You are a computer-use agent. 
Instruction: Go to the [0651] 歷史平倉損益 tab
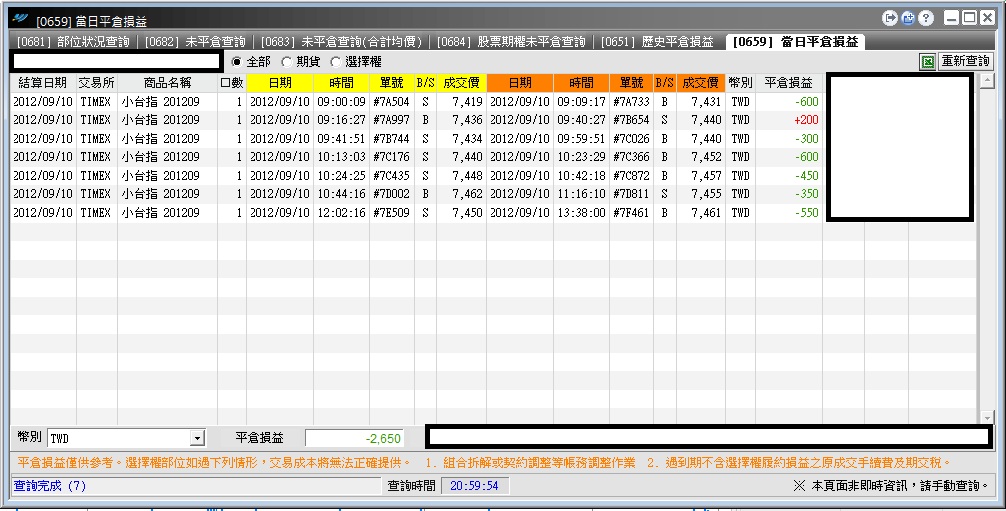point(658,42)
